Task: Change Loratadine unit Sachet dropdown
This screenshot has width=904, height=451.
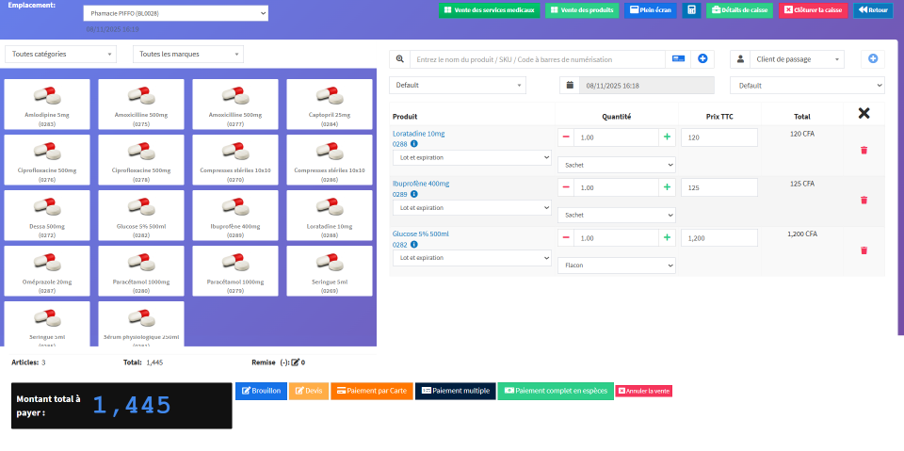Action: click(616, 165)
